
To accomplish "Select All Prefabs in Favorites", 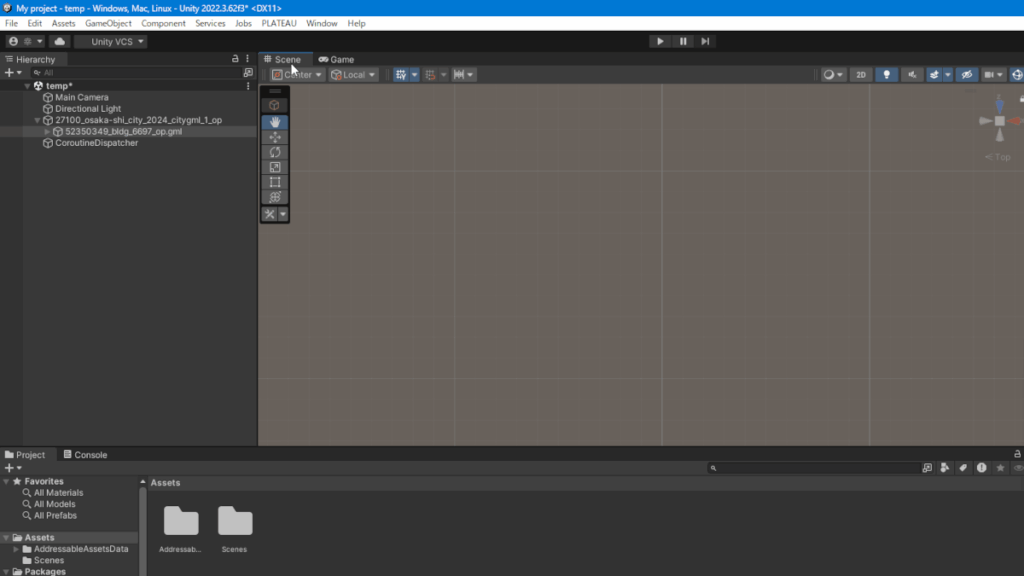I will (55, 516).
